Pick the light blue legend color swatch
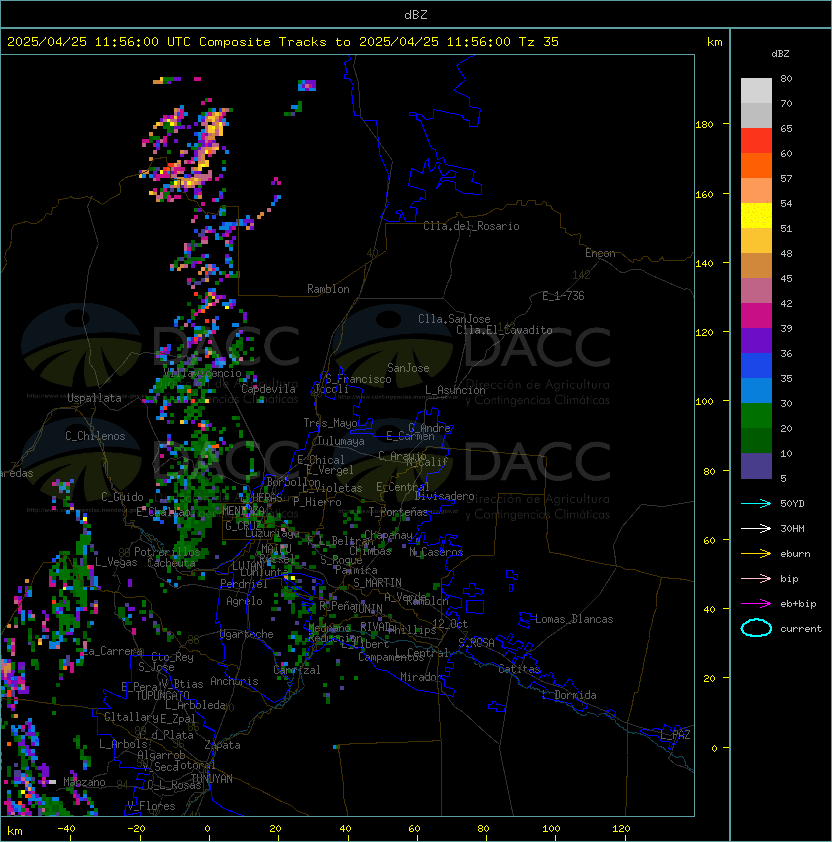This screenshot has height=842, width=832. pyautogui.click(x=756, y=391)
